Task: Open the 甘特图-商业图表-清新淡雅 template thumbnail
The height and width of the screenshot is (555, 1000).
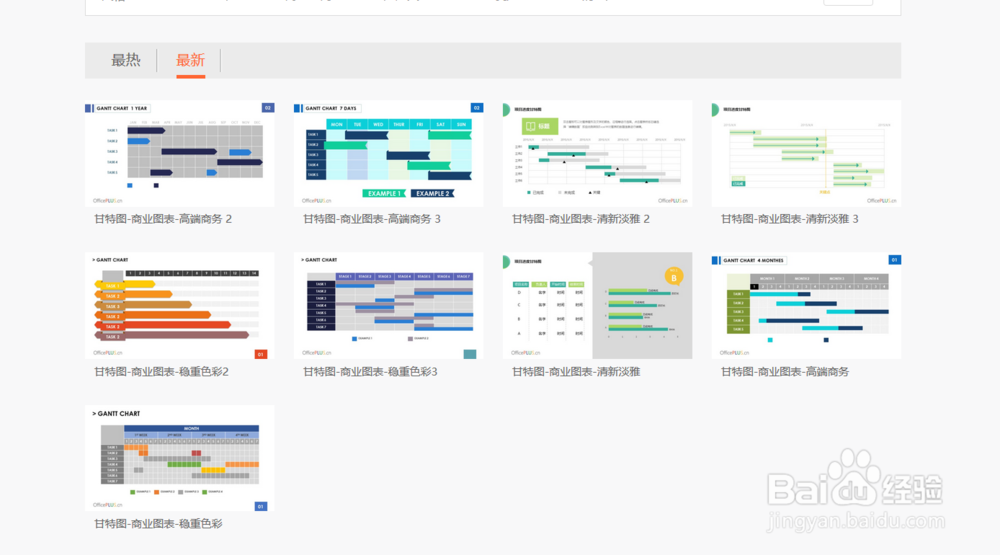Action: [x=598, y=306]
